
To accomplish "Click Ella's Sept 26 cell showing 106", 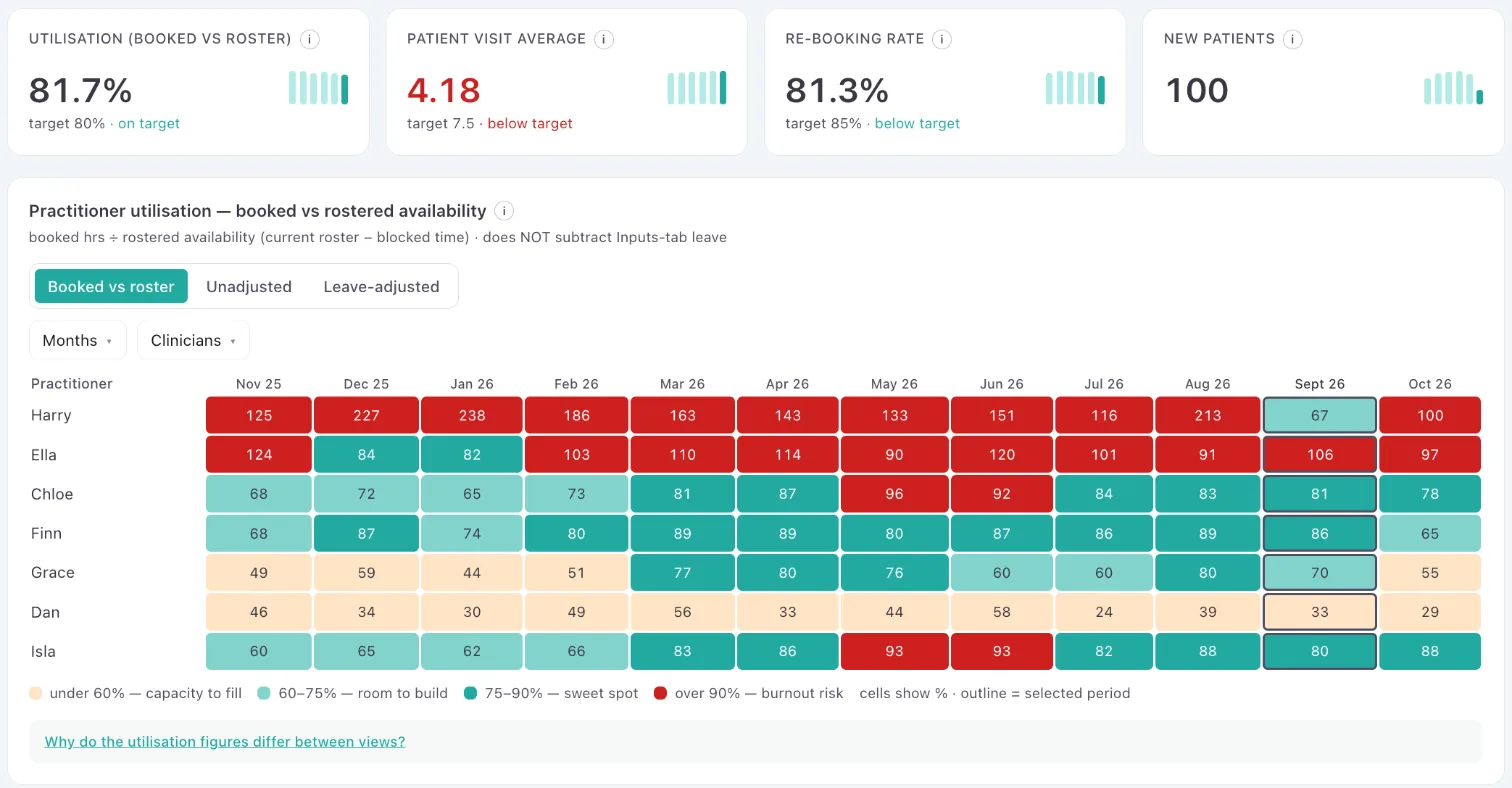I will (x=1320, y=455).
